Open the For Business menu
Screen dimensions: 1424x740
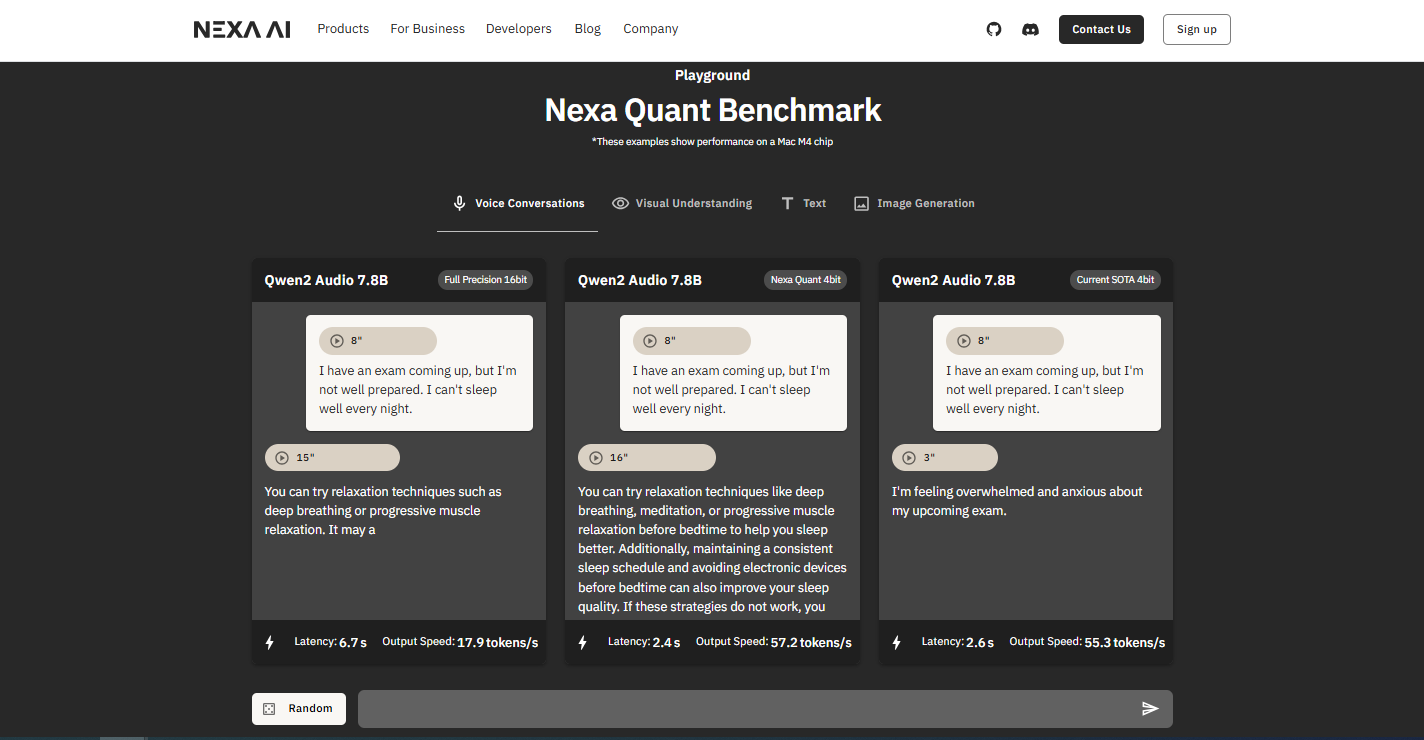(427, 29)
